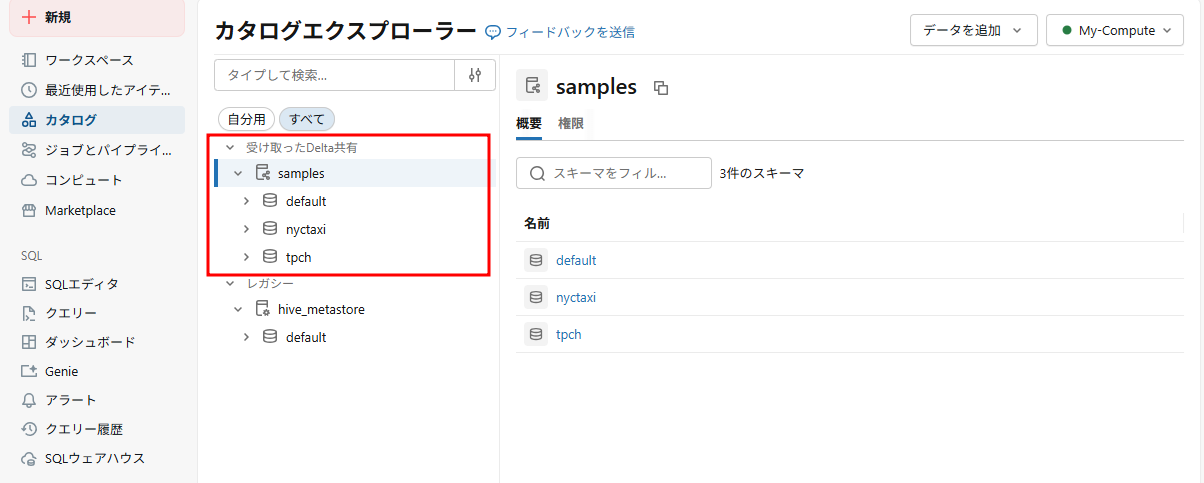Click the copy icon next to samples title
Viewport: 1204px width, 483px height.
tap(660, 88)
